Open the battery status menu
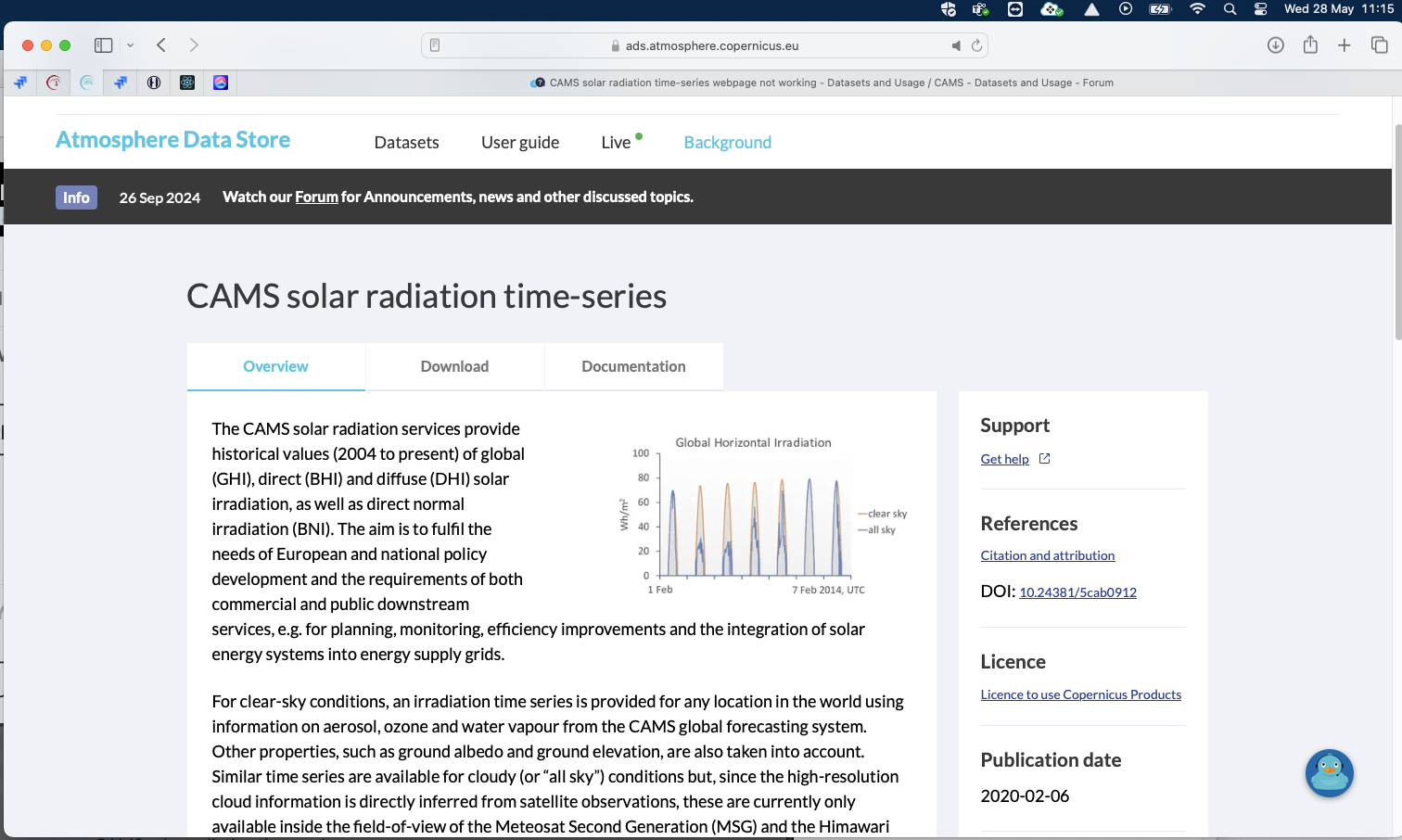Screen dimensions: 1402x840 [1161, 9]
